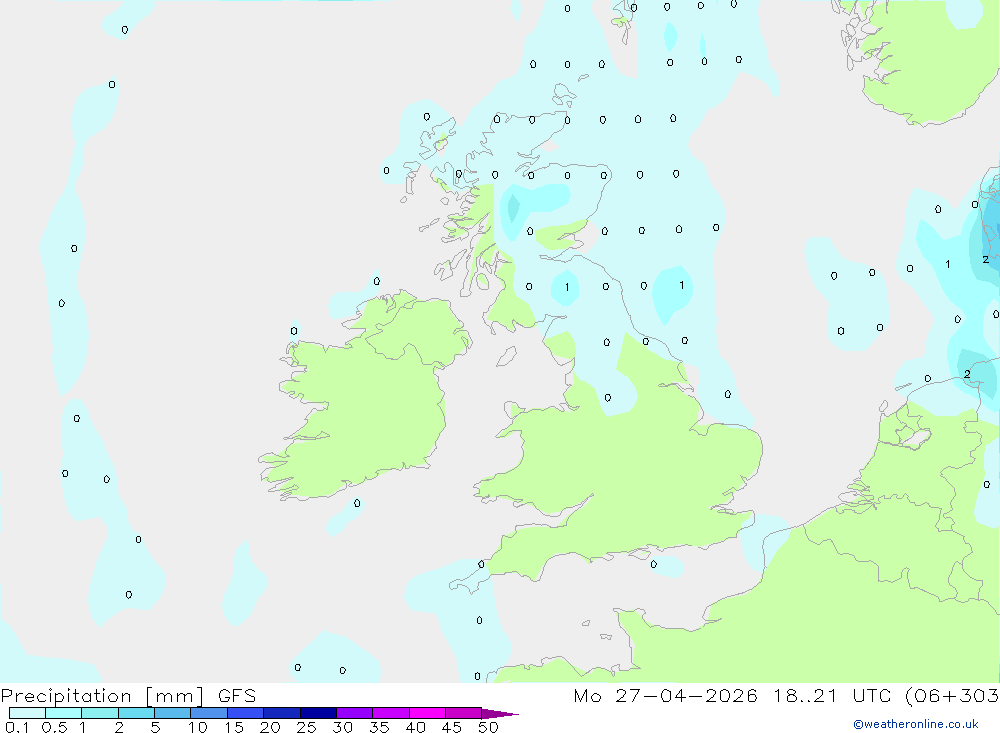Select the 35–40 mm legend color swatch
Screen dimensions: 1000x733
pos(391,713)
